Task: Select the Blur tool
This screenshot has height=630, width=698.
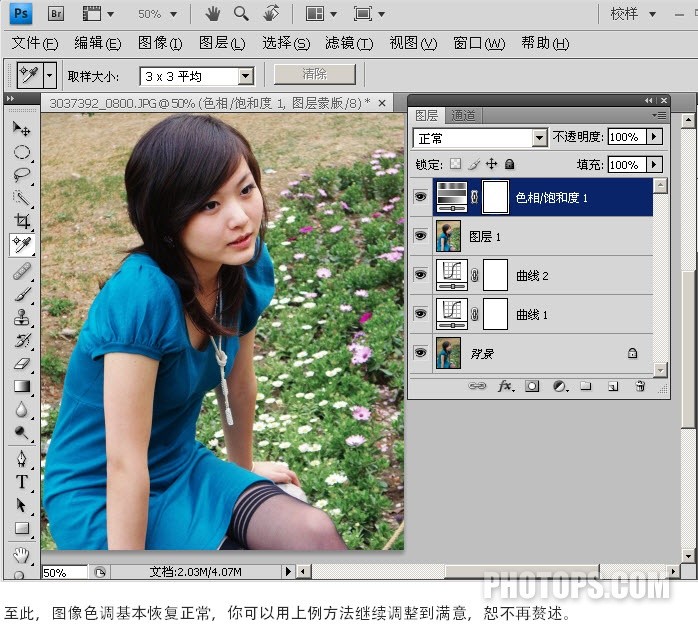Action: [21, 409]
